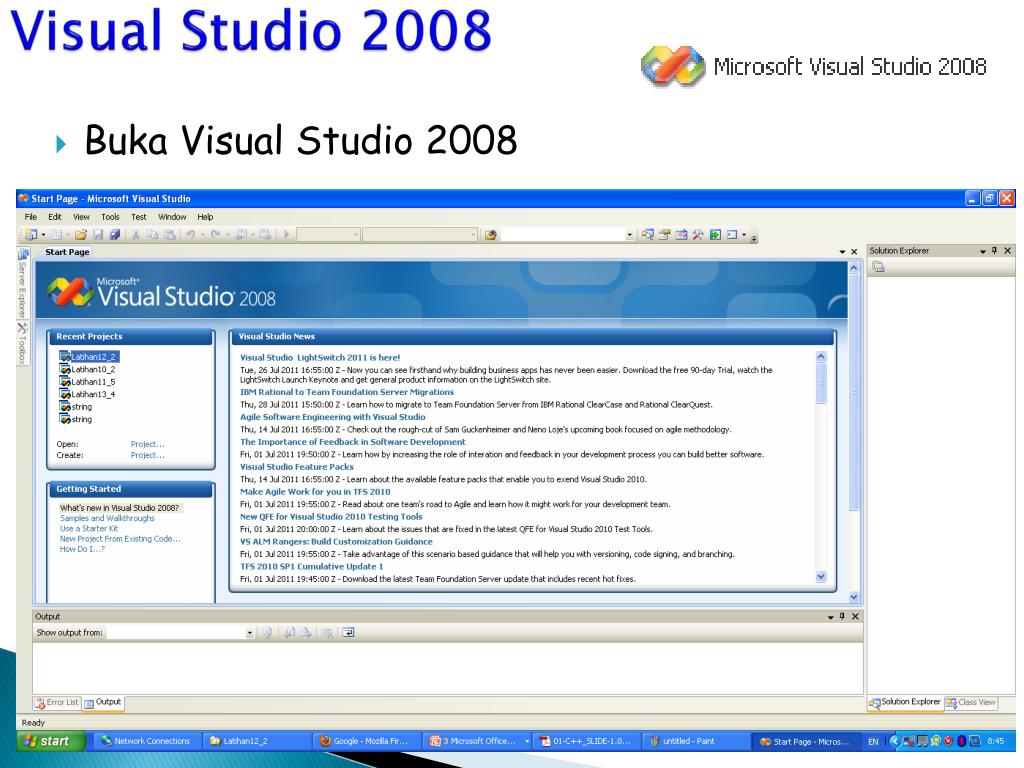Open the Start Page toolbar icon
Screen dimensions: 1024x768
pos(715,234)
